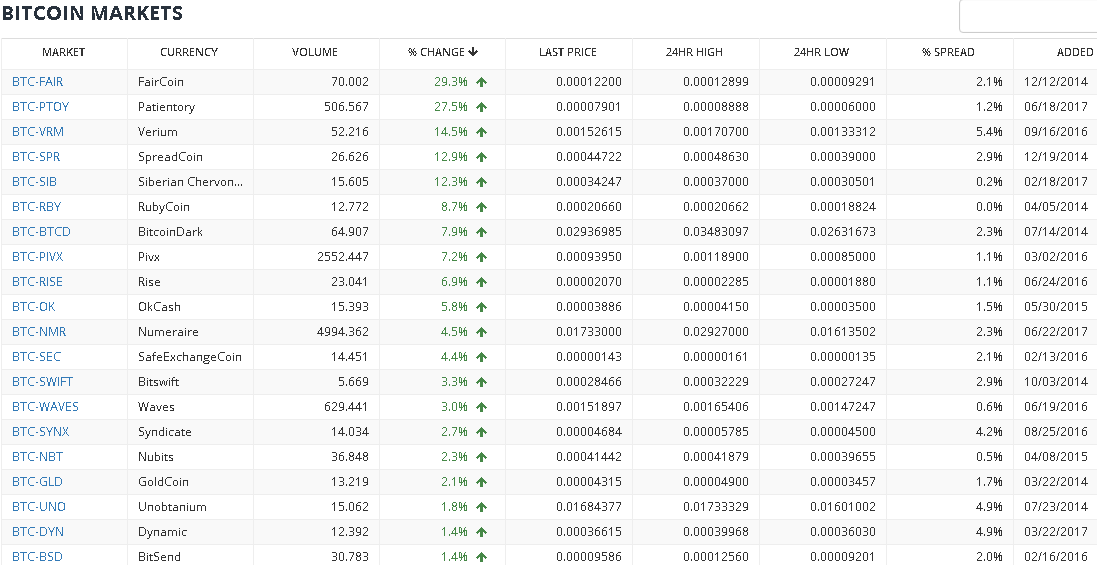1097x565 pixels.
Task: Open the BTC-UNO market link
Action: click(x=38, y=507)
